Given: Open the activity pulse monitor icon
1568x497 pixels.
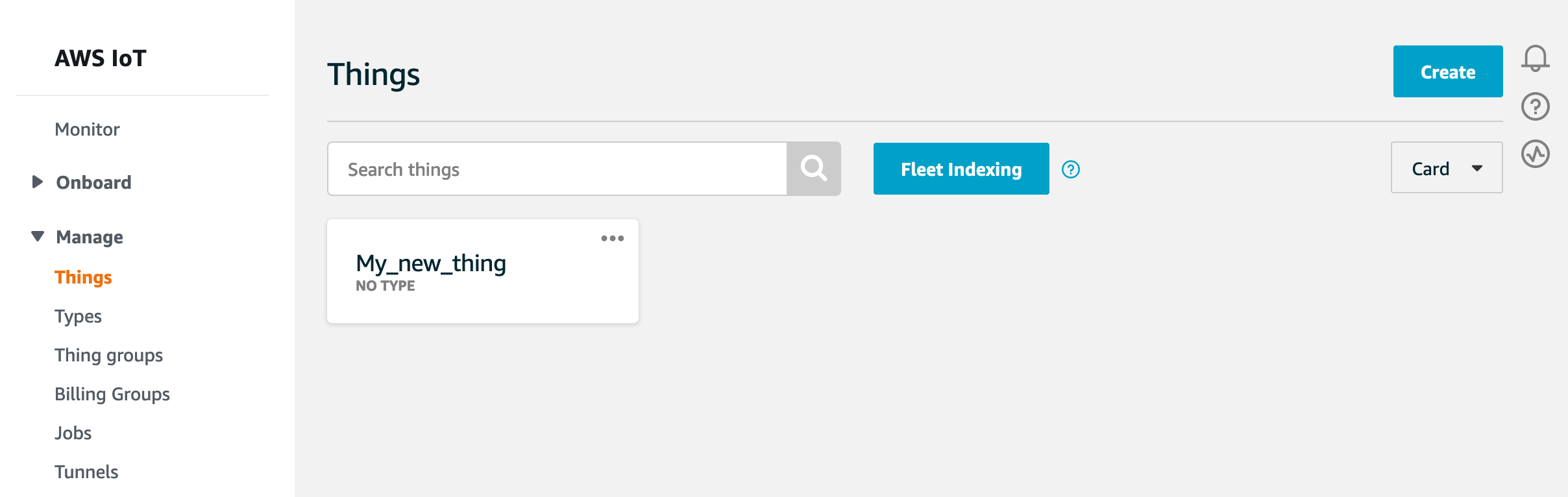Looking at the screenshot, I should tap(1535, 154).
